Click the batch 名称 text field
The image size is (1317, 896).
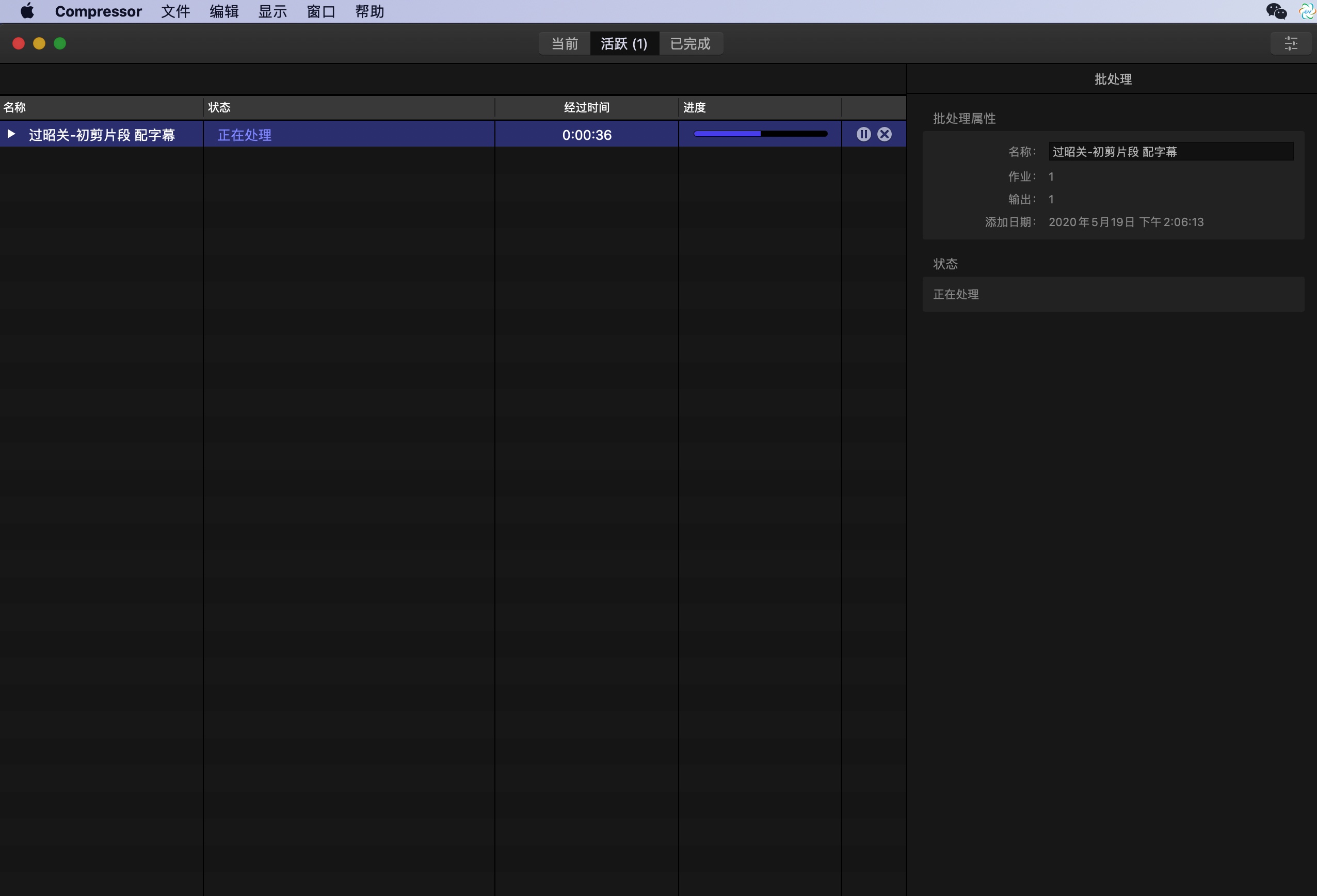point(1170,151)
